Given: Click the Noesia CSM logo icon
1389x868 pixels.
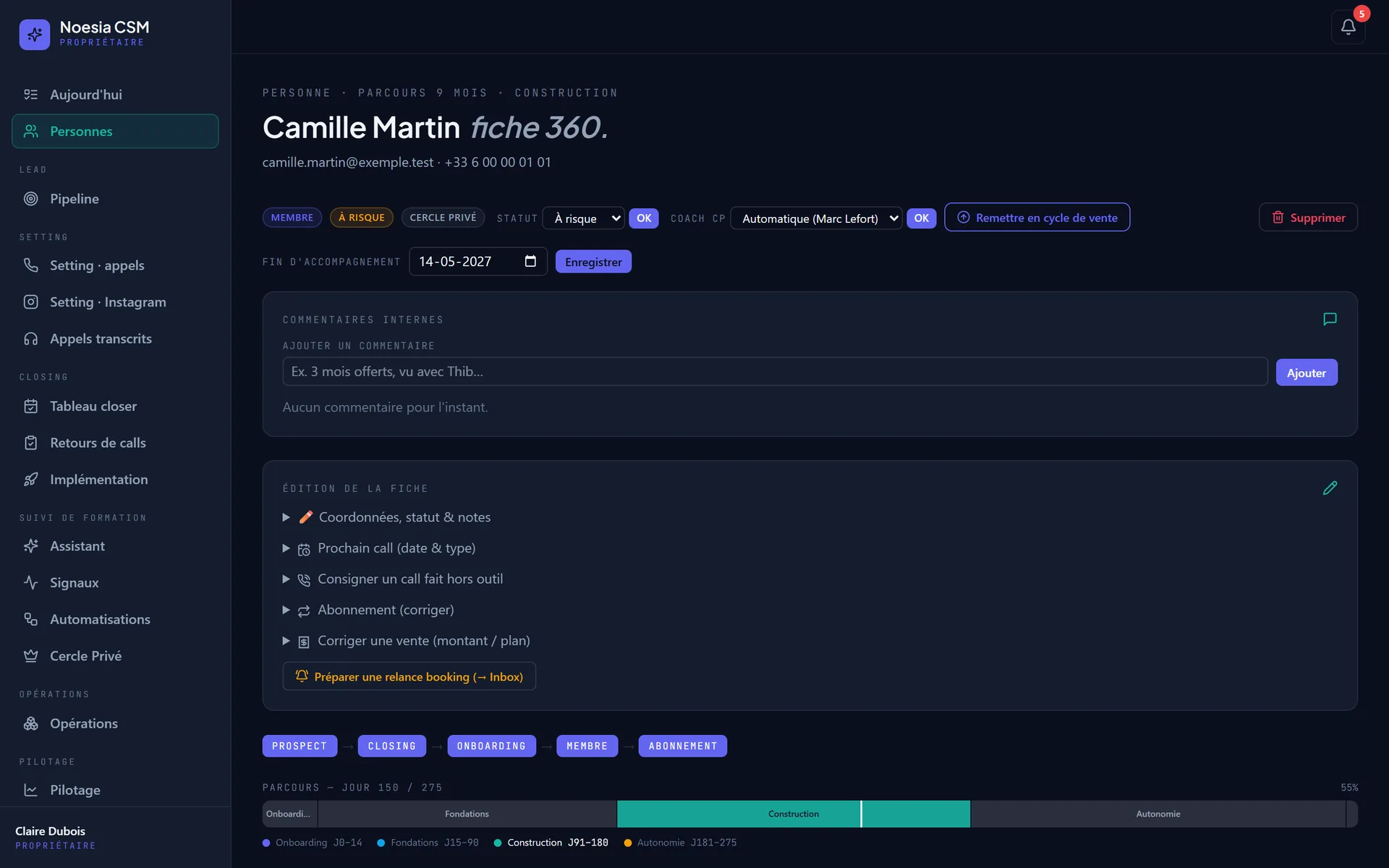Looking at the screenshot, I should [x=35, y=34].
